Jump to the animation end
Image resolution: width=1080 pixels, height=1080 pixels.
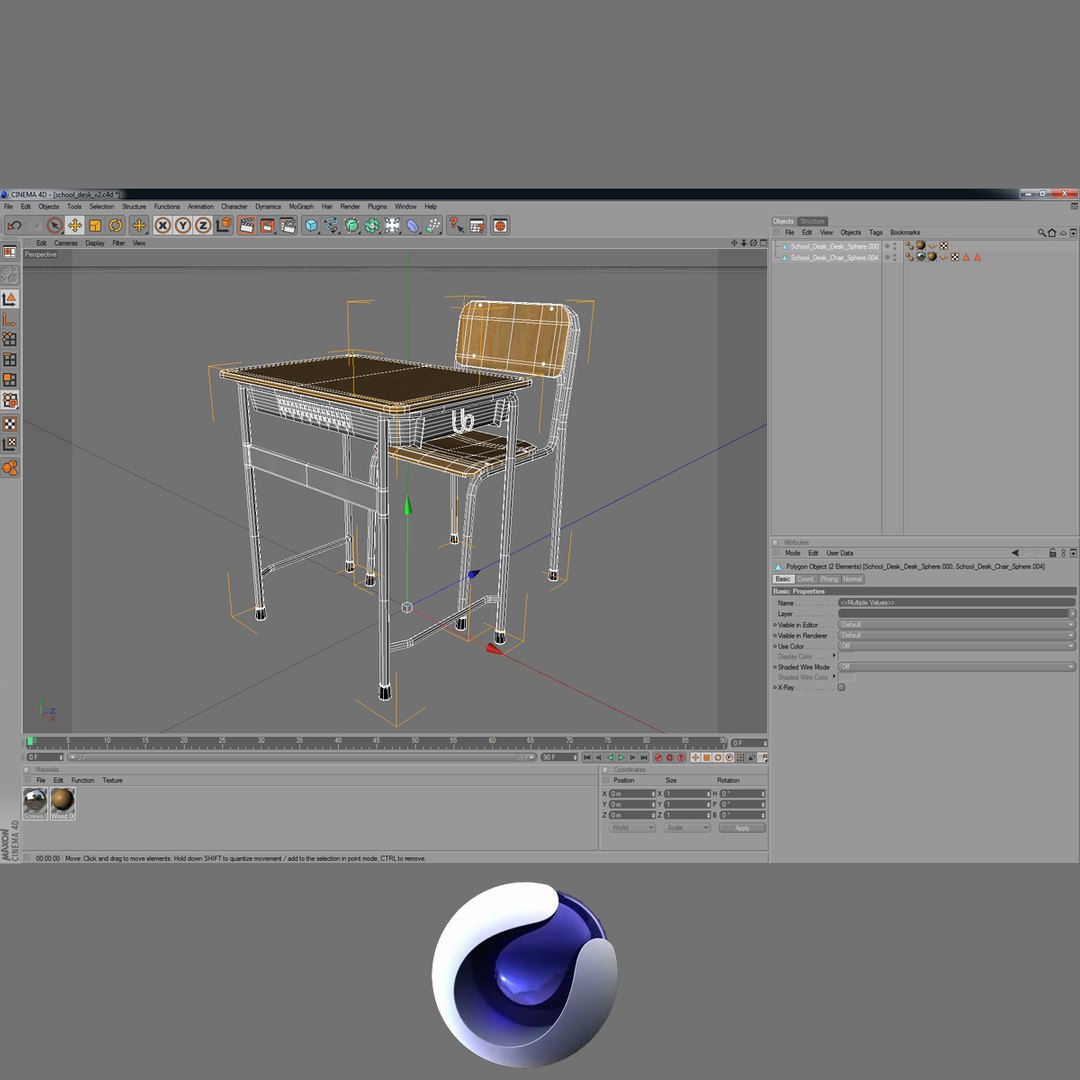(x=644, y=758)
